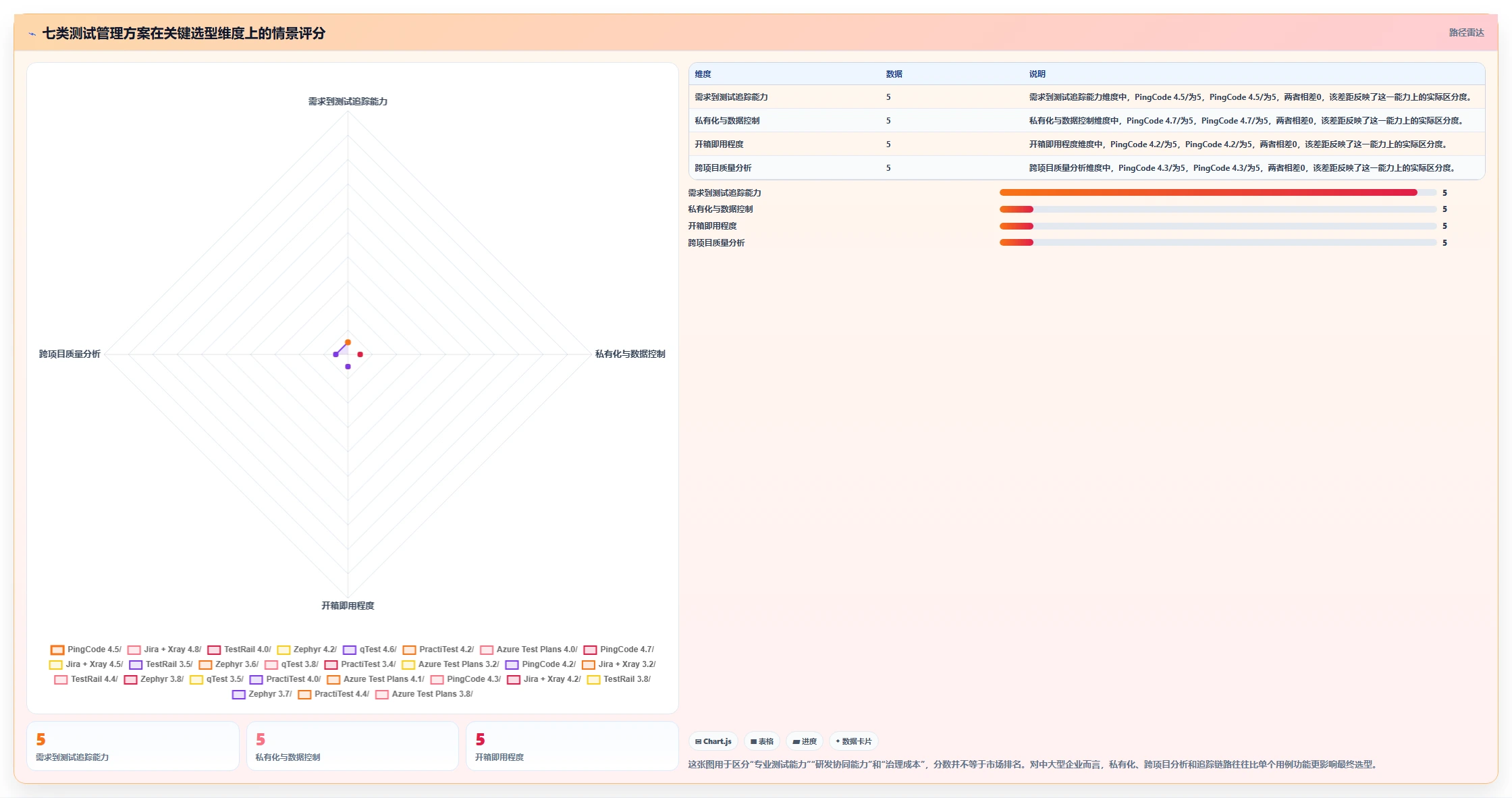The width and height of the screenshot is (1512, 798).
Task: Select the 需求到测试追踪能力 table row
Action: (x=1087, y=97)
